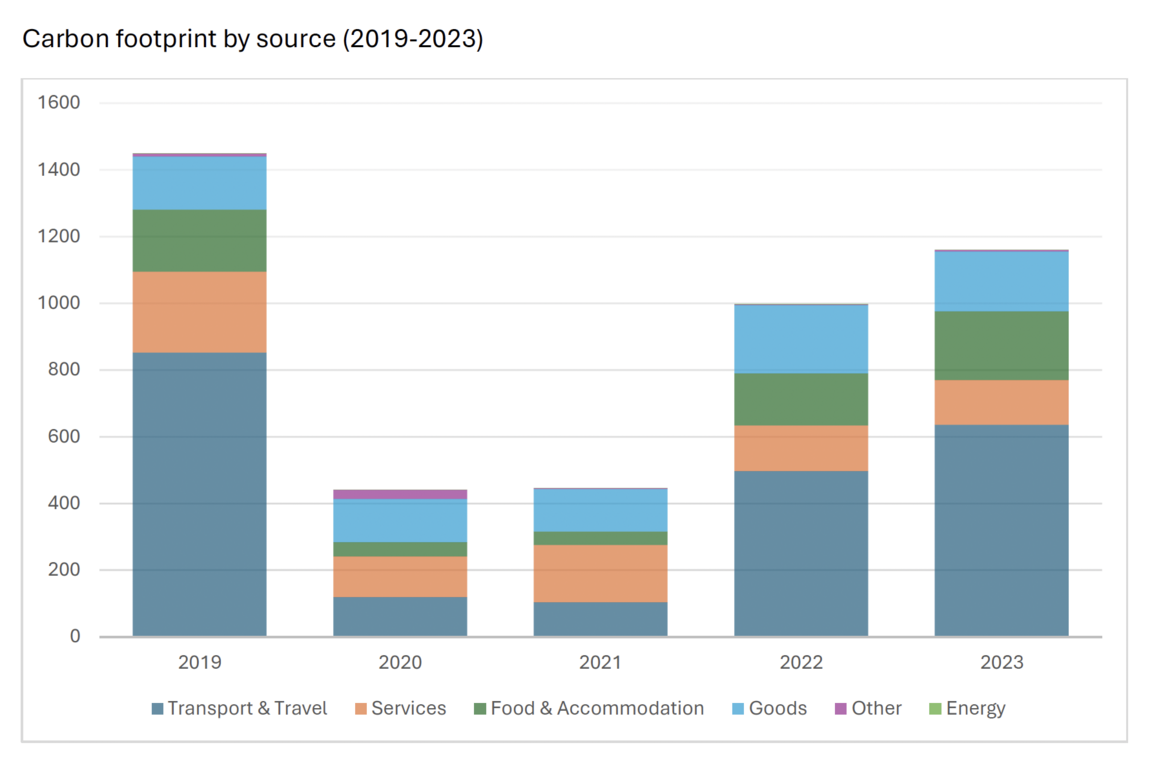Viewport: 1152px width, 765px height.
Task: Click the Services legend color marker
Action: (363, 708)
